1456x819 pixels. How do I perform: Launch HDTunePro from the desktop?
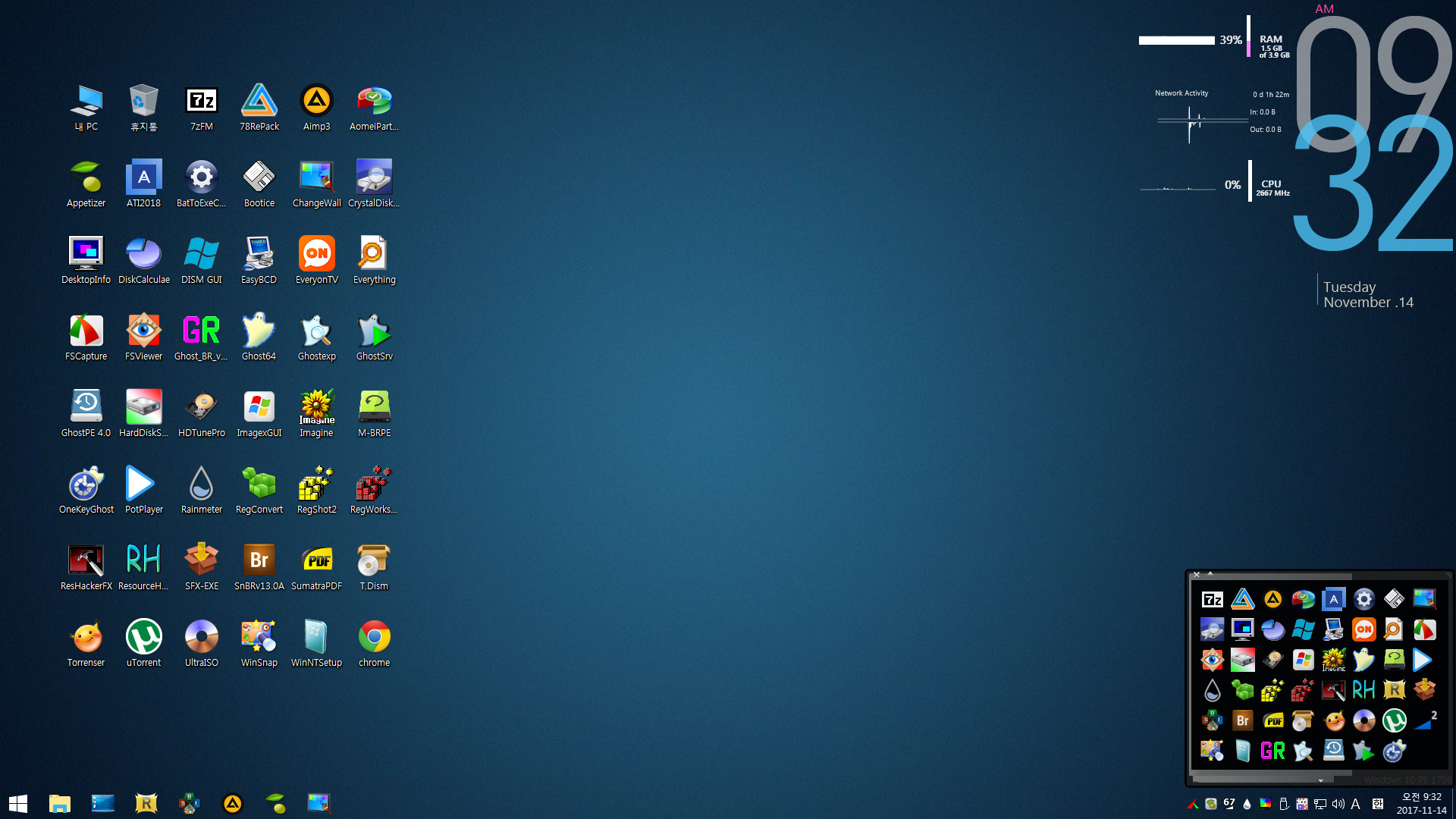tap(202, 414)
